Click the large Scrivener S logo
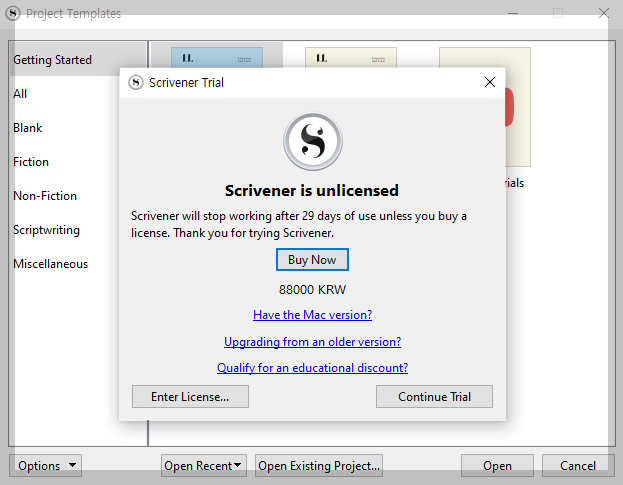Viewport: 623px width, 485px height. pos(313,141)
